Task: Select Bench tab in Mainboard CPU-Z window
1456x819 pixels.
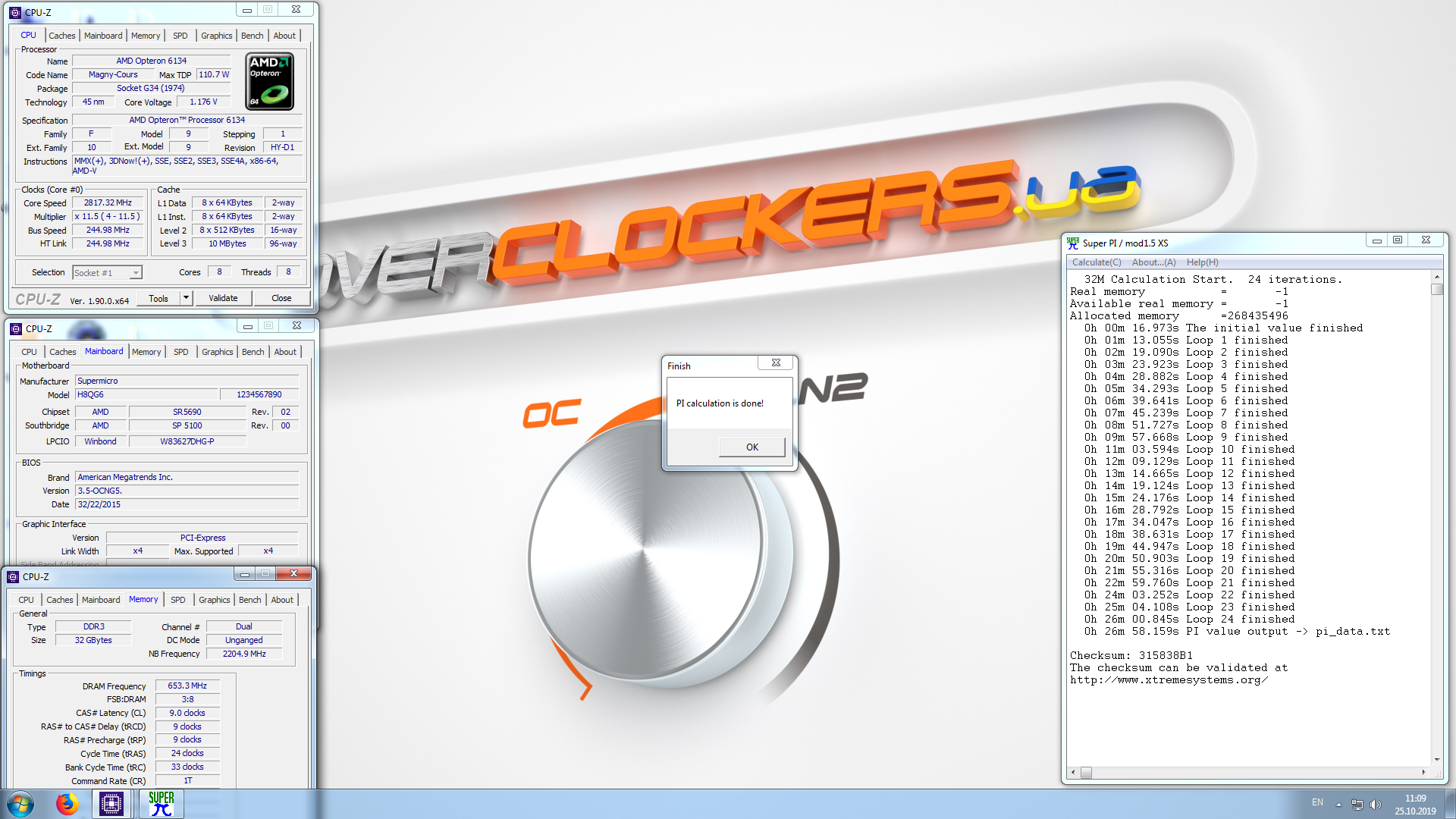Action: click(253, 352)
